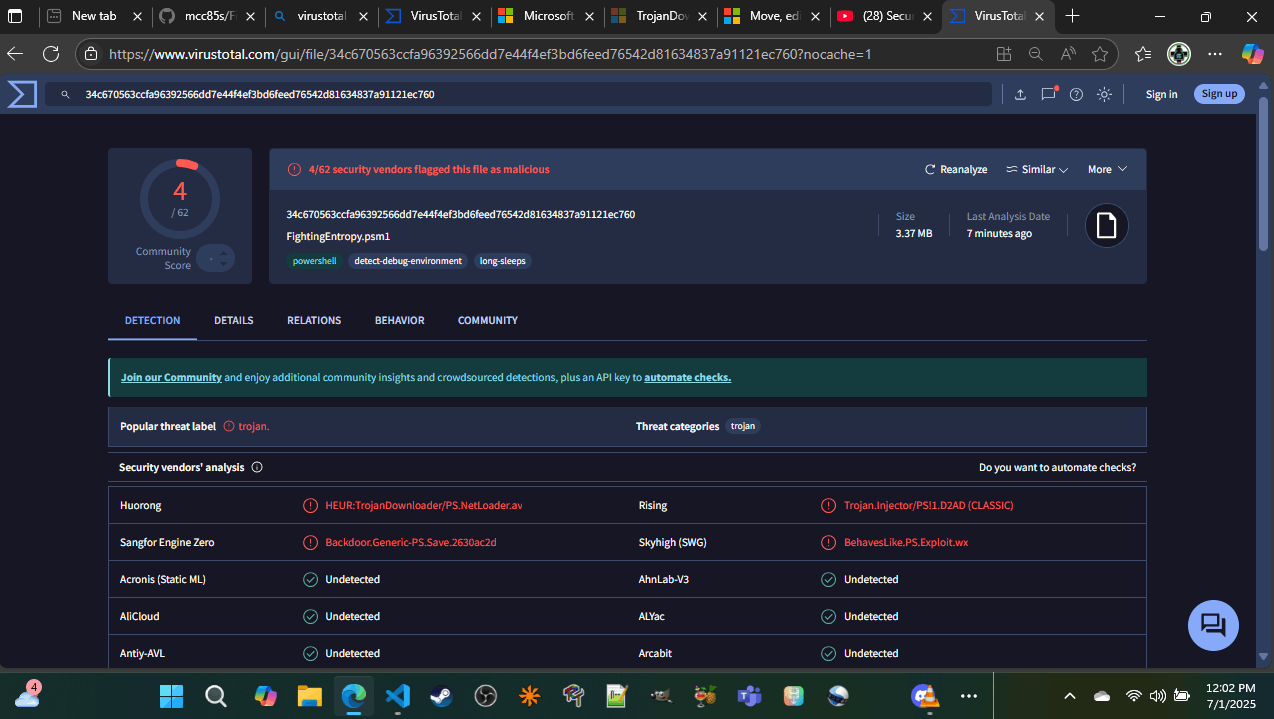Click the favorites star in the address bar
This screenshot has width=1274, height=719.
point(1100,54)
